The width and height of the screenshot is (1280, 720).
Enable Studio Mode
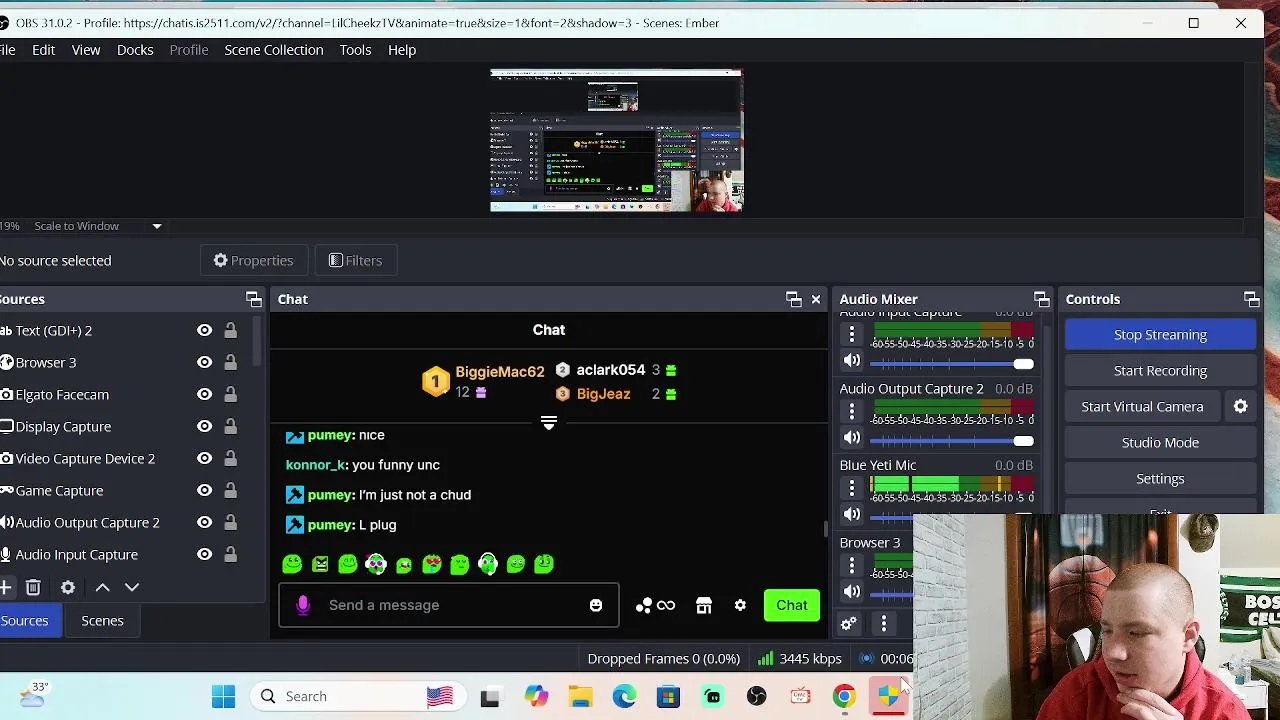pos(1160,443)
